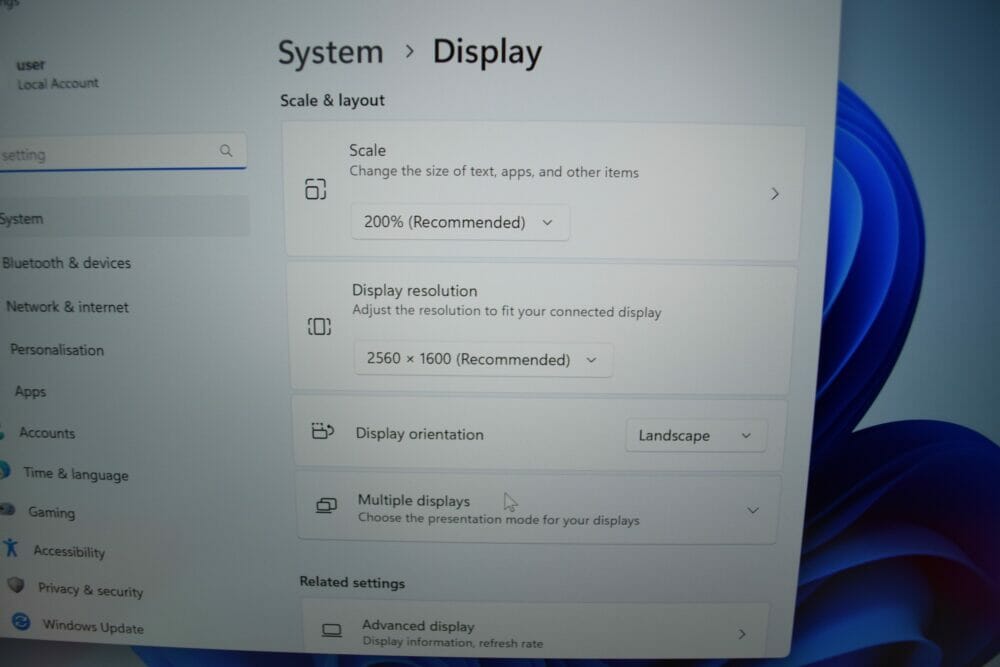Open Windows Update page
The width and height of the screenshot is (1000, 667).
tap(93, 626)
